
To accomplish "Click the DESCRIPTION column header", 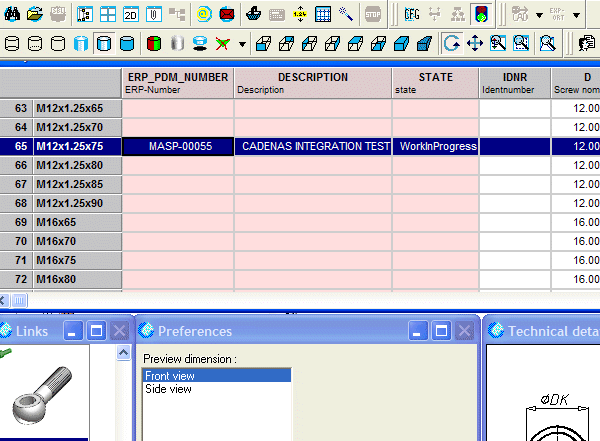I will pos(313,83).
